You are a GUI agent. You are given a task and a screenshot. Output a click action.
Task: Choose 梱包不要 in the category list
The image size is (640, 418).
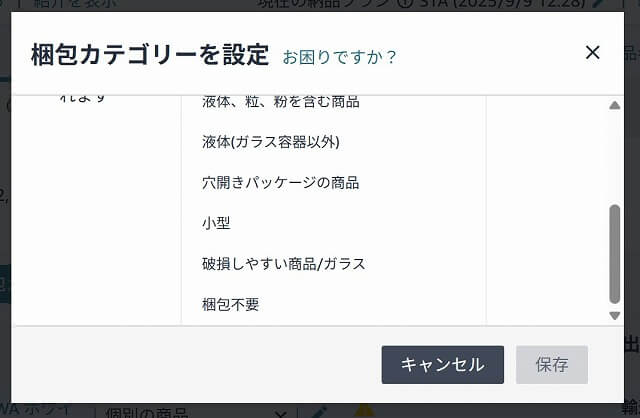230,304
